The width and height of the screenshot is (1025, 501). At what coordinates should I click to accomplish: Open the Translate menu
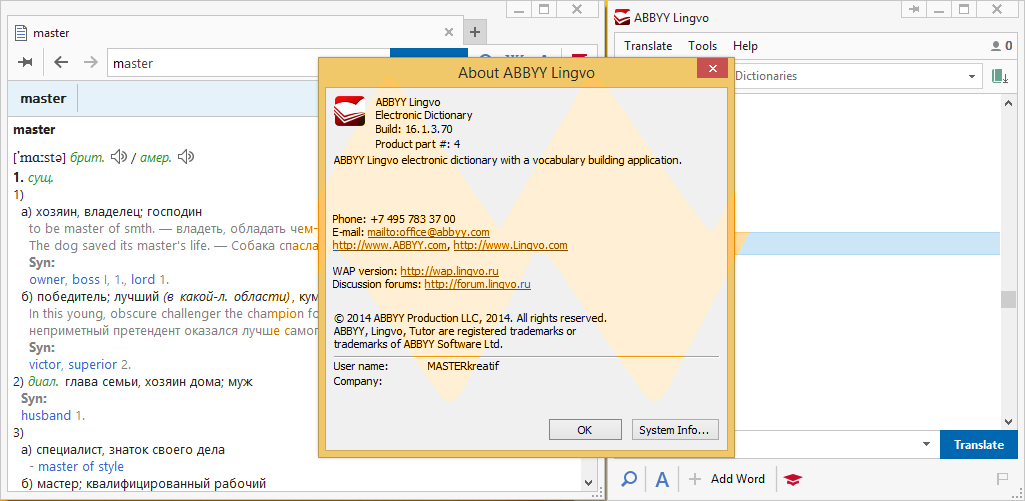[x=648, y=46]
